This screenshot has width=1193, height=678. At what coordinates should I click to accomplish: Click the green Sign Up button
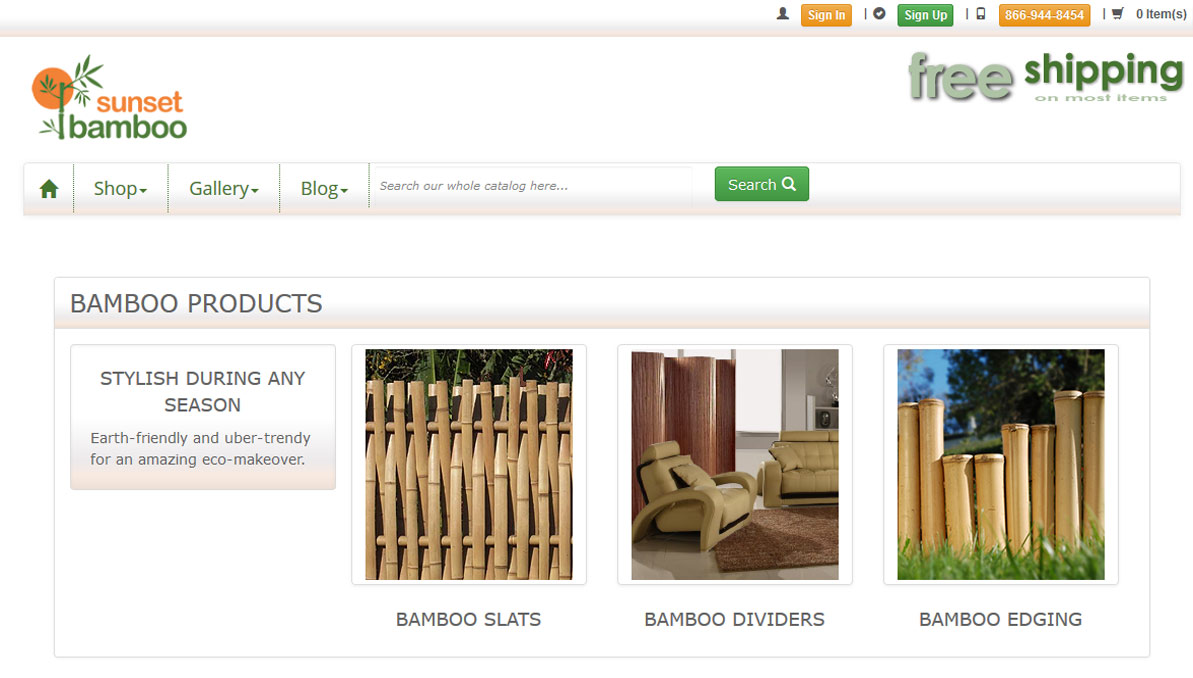925,15
